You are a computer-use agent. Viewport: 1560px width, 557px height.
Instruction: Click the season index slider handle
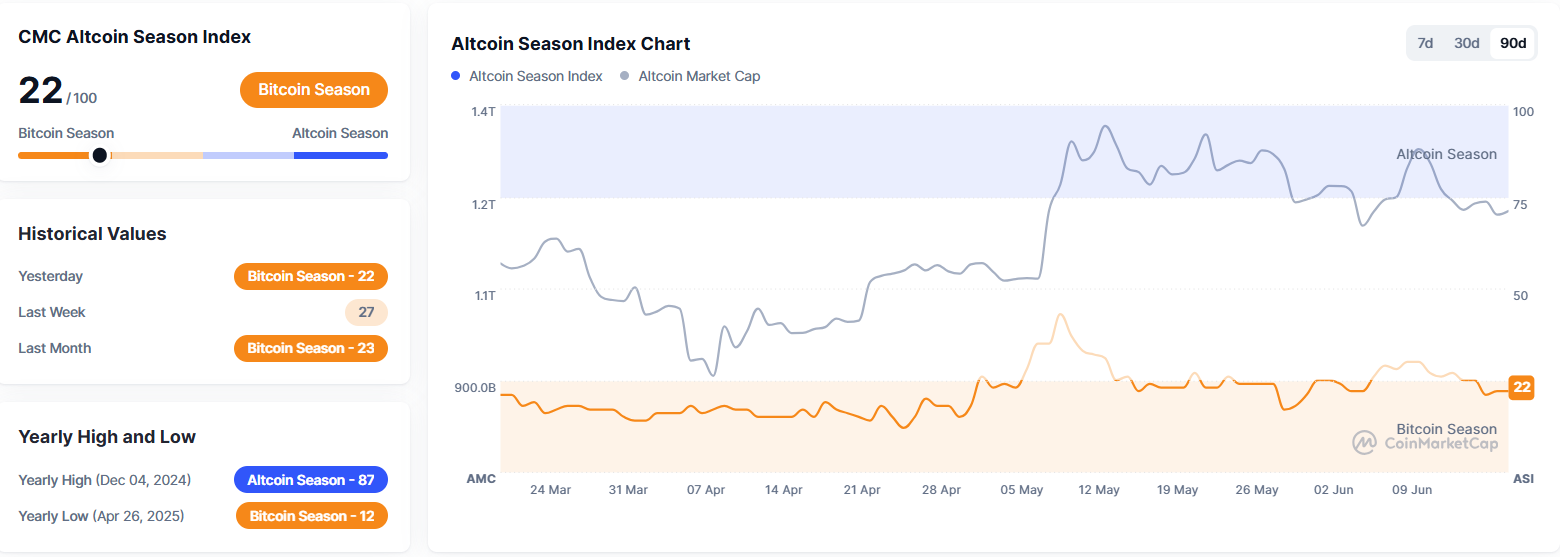(x=99, y=155)
